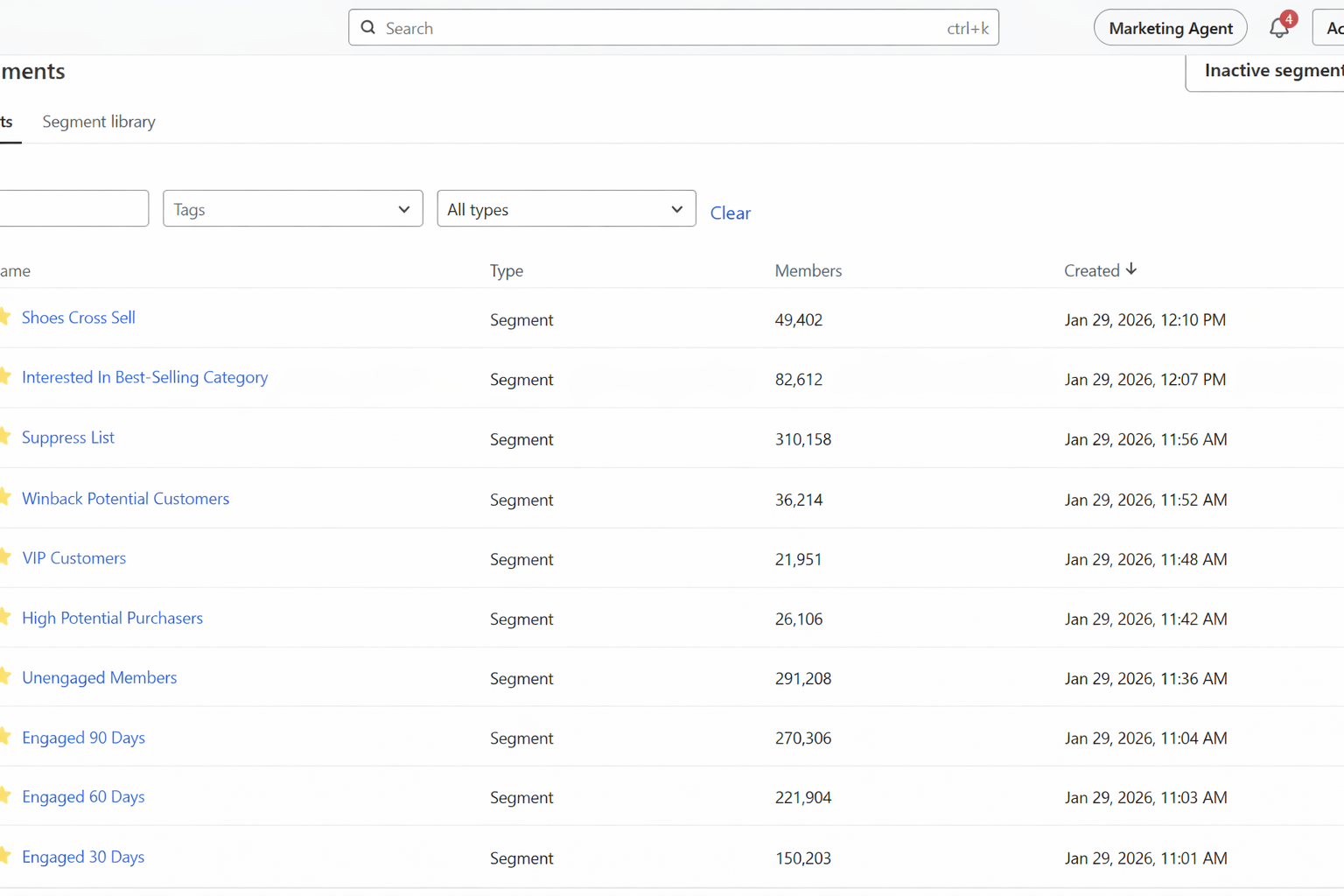Click the search magnifier icon
The height and width of the screenshot is (896, 1344).
point(367,27)
